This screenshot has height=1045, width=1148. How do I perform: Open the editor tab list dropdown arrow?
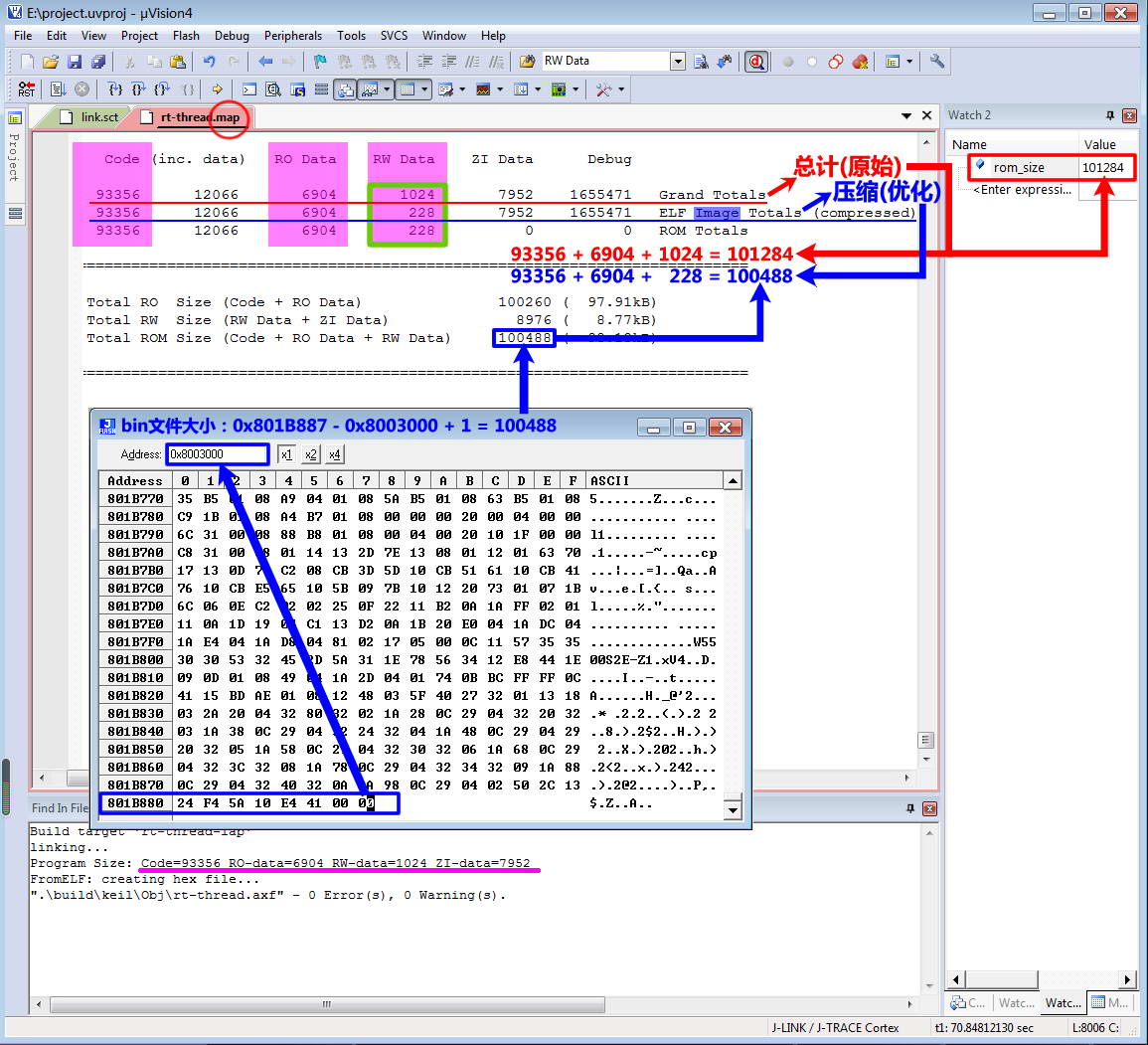[x=906, y=115]
